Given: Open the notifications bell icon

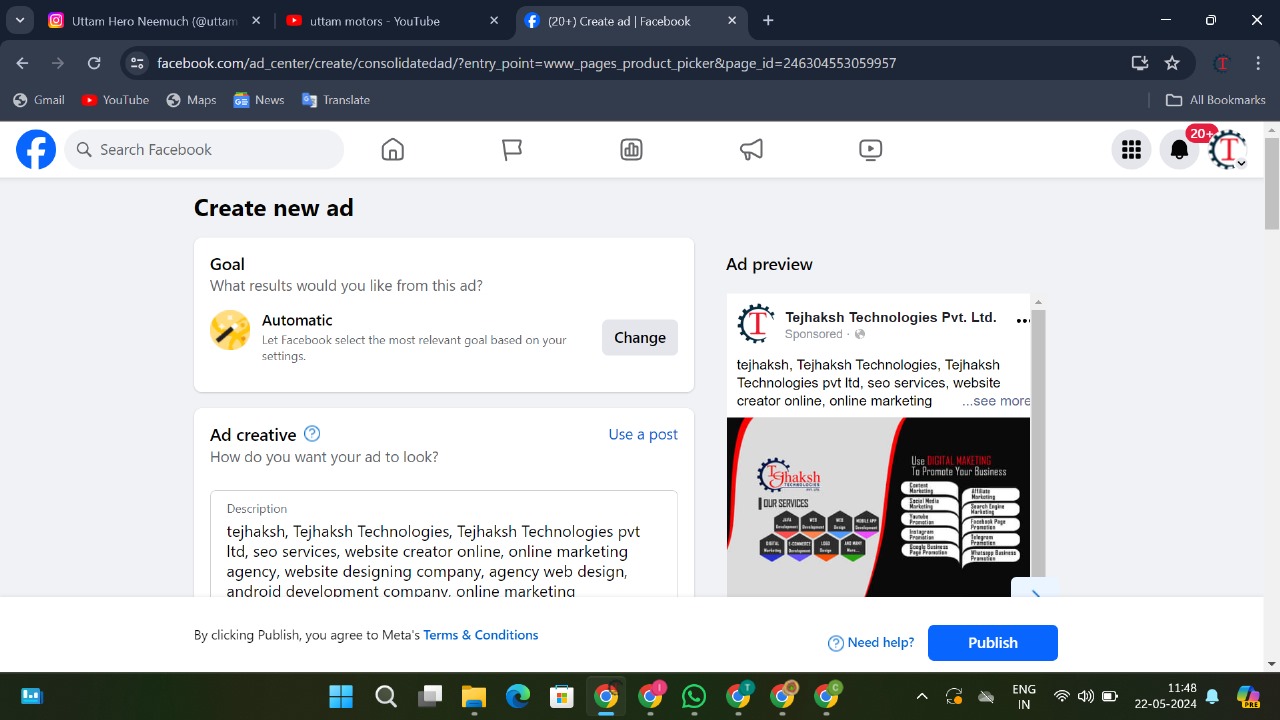Looking at the screenshot, I should tap(1180, 150).
